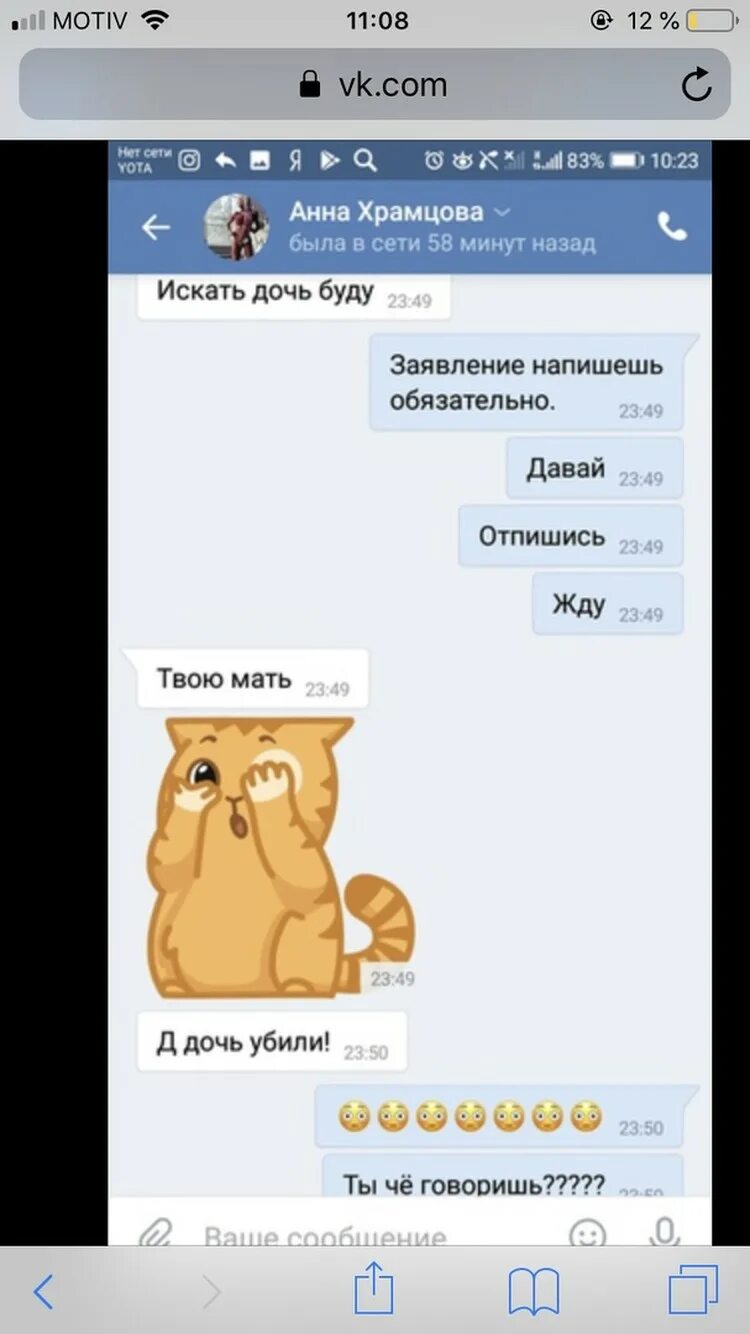Show open Safari tabs

(x=693, y=1289)
